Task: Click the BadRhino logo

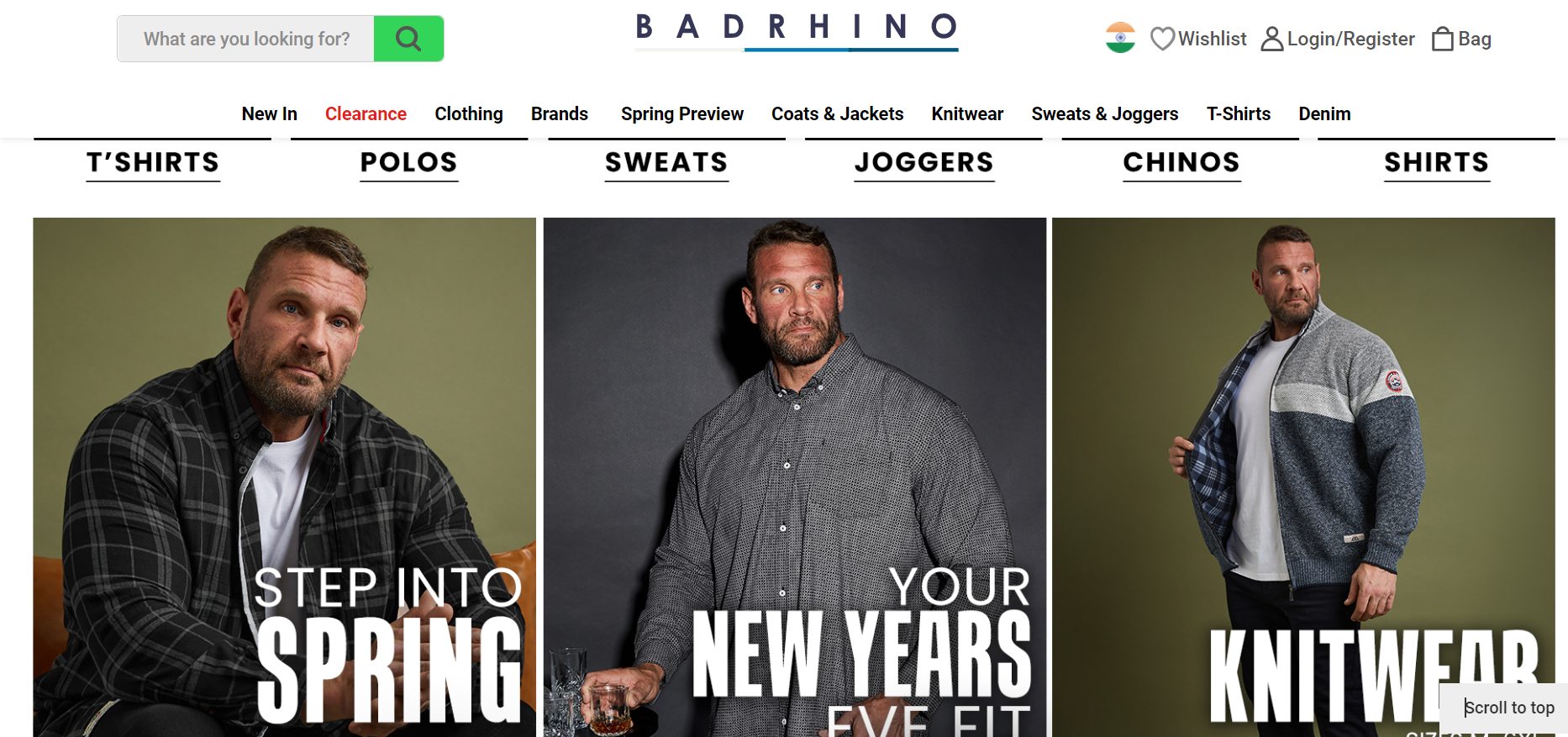Action: (797, 32)
